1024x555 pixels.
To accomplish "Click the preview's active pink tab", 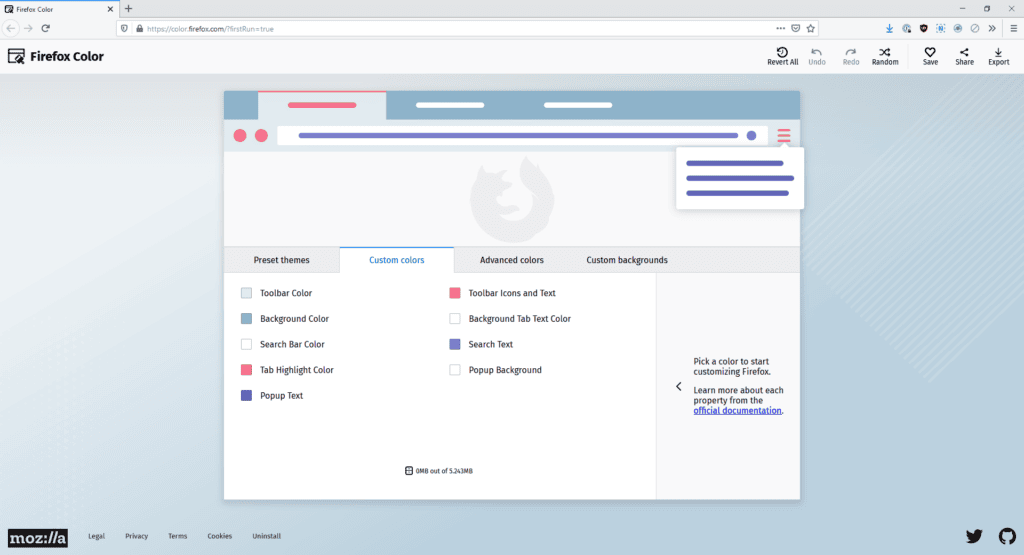I will pos(322,105).
